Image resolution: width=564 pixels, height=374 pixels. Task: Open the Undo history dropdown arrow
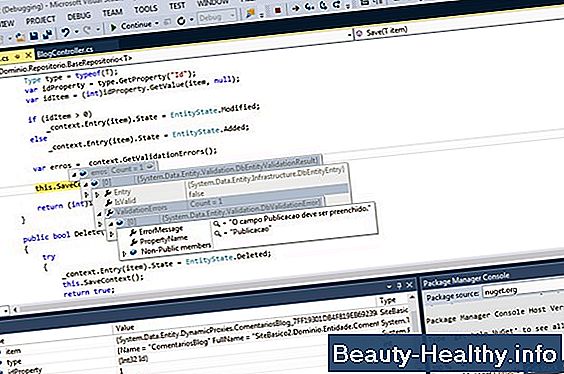pyautogui.click(x=76, y=32)
